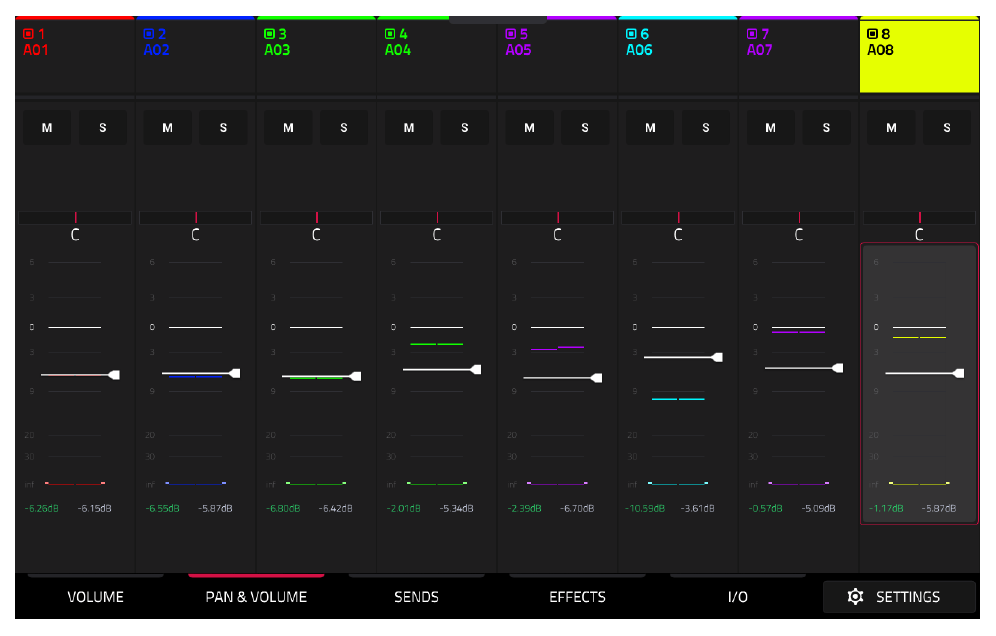Mute channel A01
This screenshot has width=996, height=636.
coord(47,128)
